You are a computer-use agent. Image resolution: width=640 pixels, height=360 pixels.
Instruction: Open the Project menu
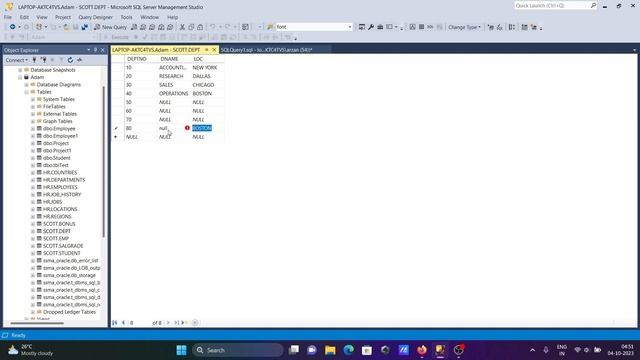tap(63, 17)
